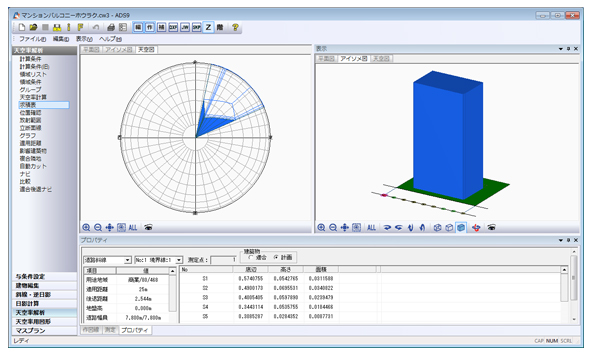Click the red rotate icon in 3D toolbar
Image resolution: width=600 pixels, height=360 pixels.
(x=476, y=228)
